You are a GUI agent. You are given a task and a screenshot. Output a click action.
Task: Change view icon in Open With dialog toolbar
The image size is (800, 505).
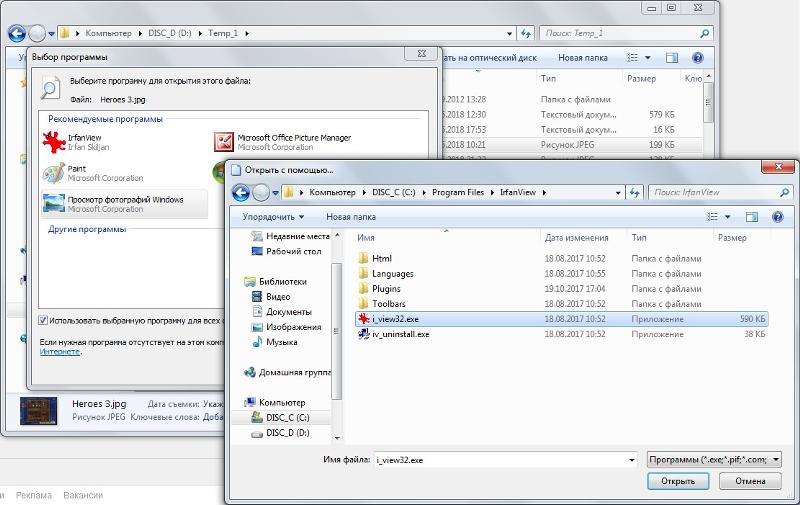(x=712, y=217)
